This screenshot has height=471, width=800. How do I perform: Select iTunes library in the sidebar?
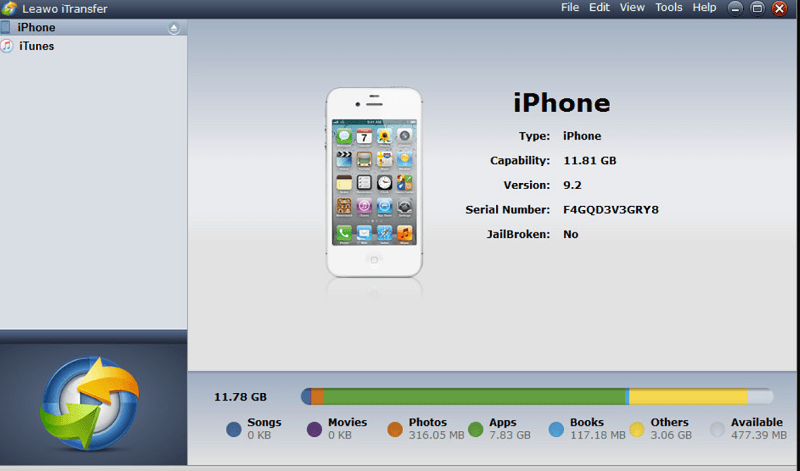(37, 46)
